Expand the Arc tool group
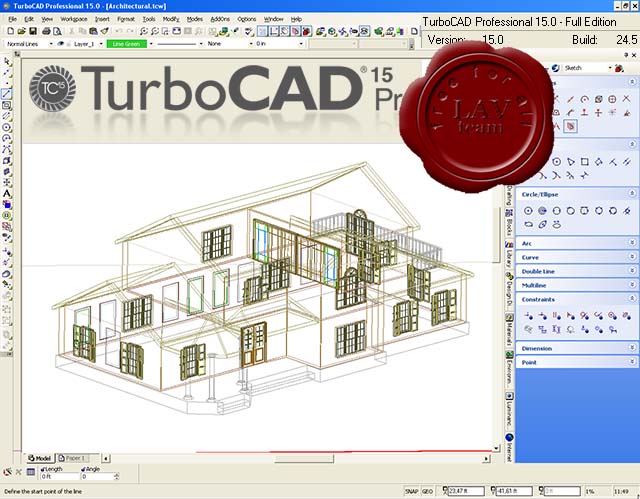This screenshot has height=499, width=640. click(x=632, y=243)
